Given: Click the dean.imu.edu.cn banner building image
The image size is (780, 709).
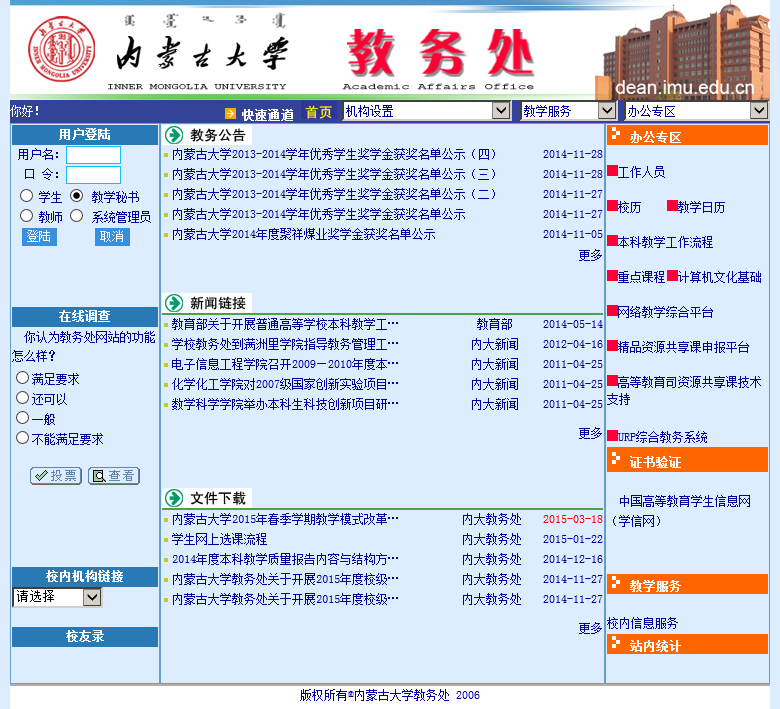Looking at the screenshot, I should [682, 50].
